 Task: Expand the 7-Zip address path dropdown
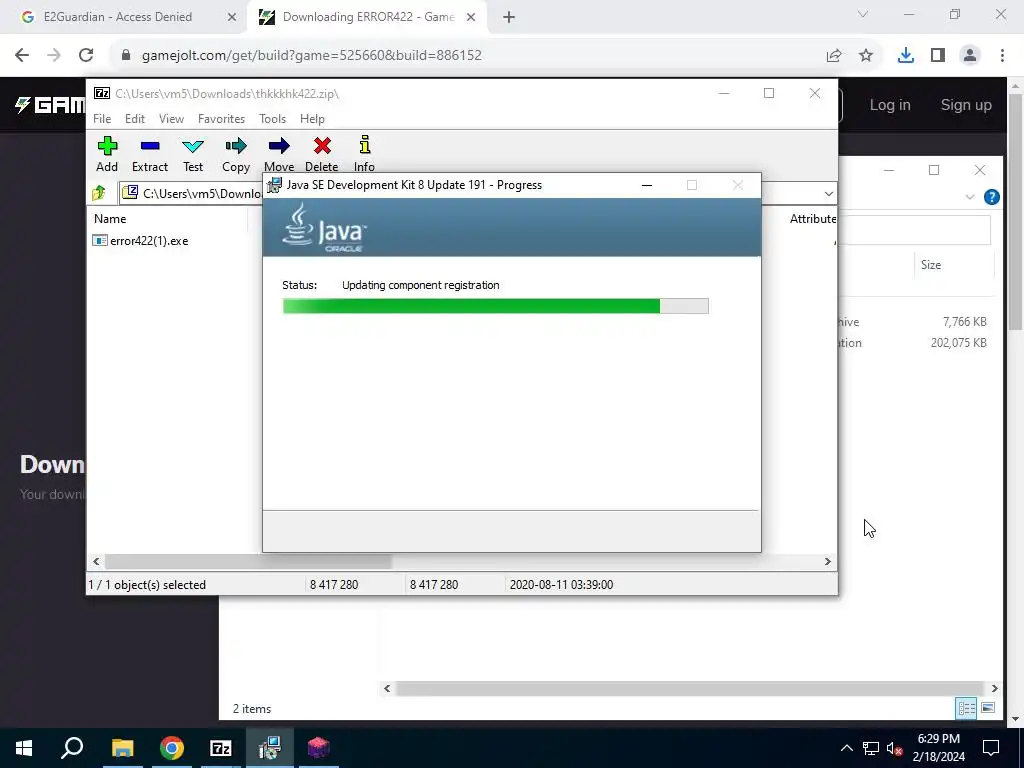pos(828,194)
